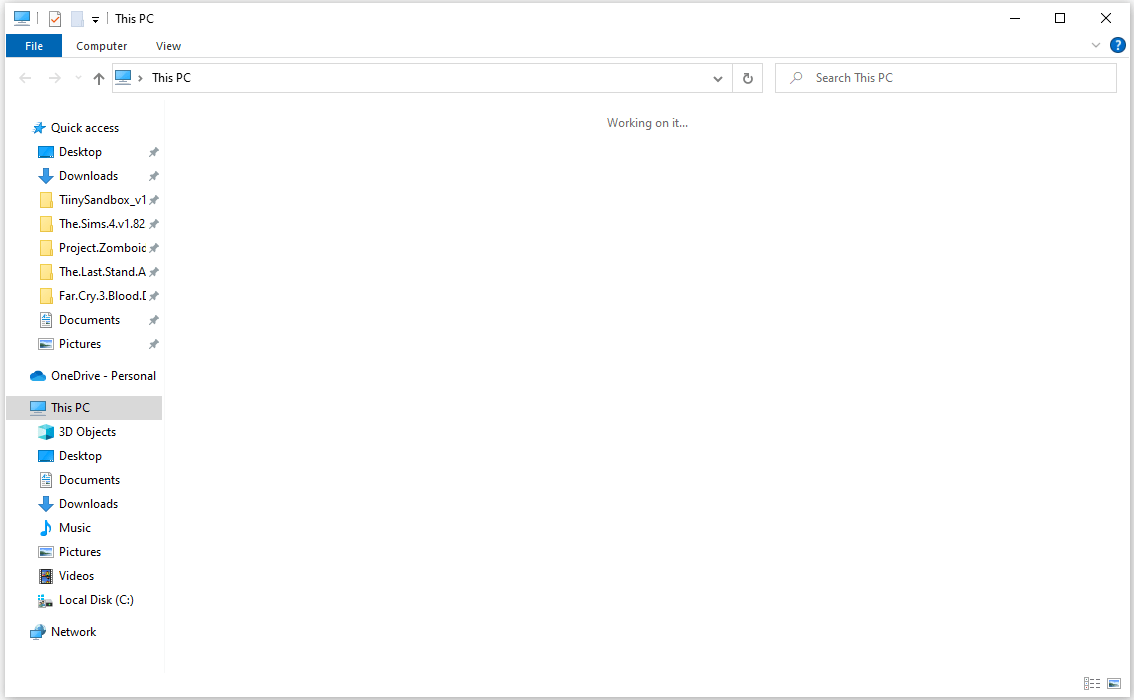Open the The.Sims.4.v1.82 pinned folder
This screenshot has width=1134, height=700.
(102, 223)
